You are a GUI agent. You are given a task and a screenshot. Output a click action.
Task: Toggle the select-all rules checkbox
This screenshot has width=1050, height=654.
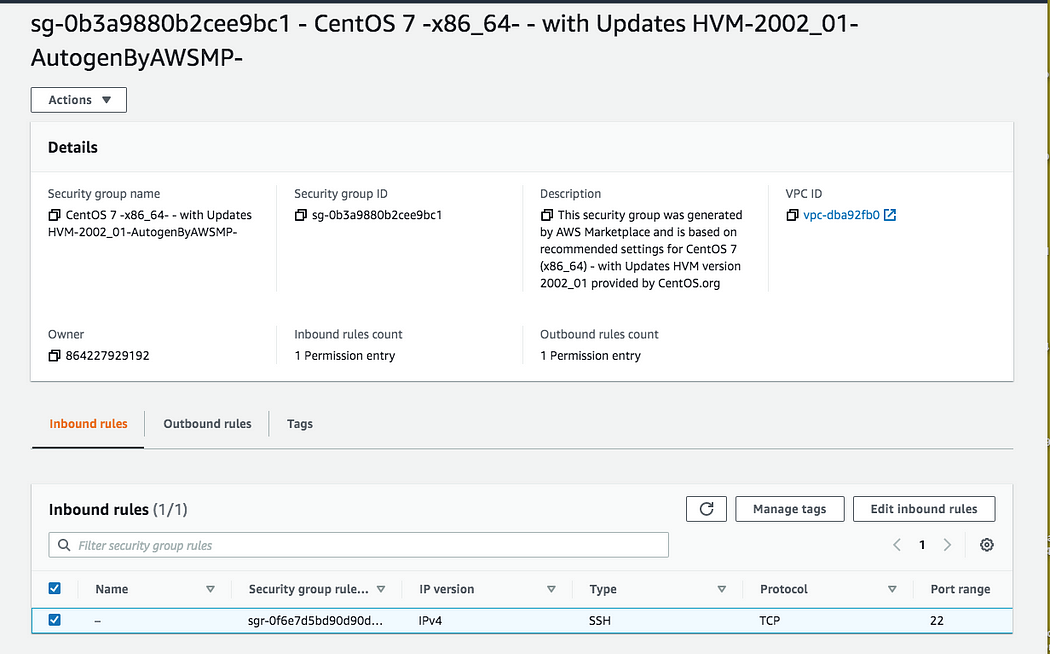55,589
